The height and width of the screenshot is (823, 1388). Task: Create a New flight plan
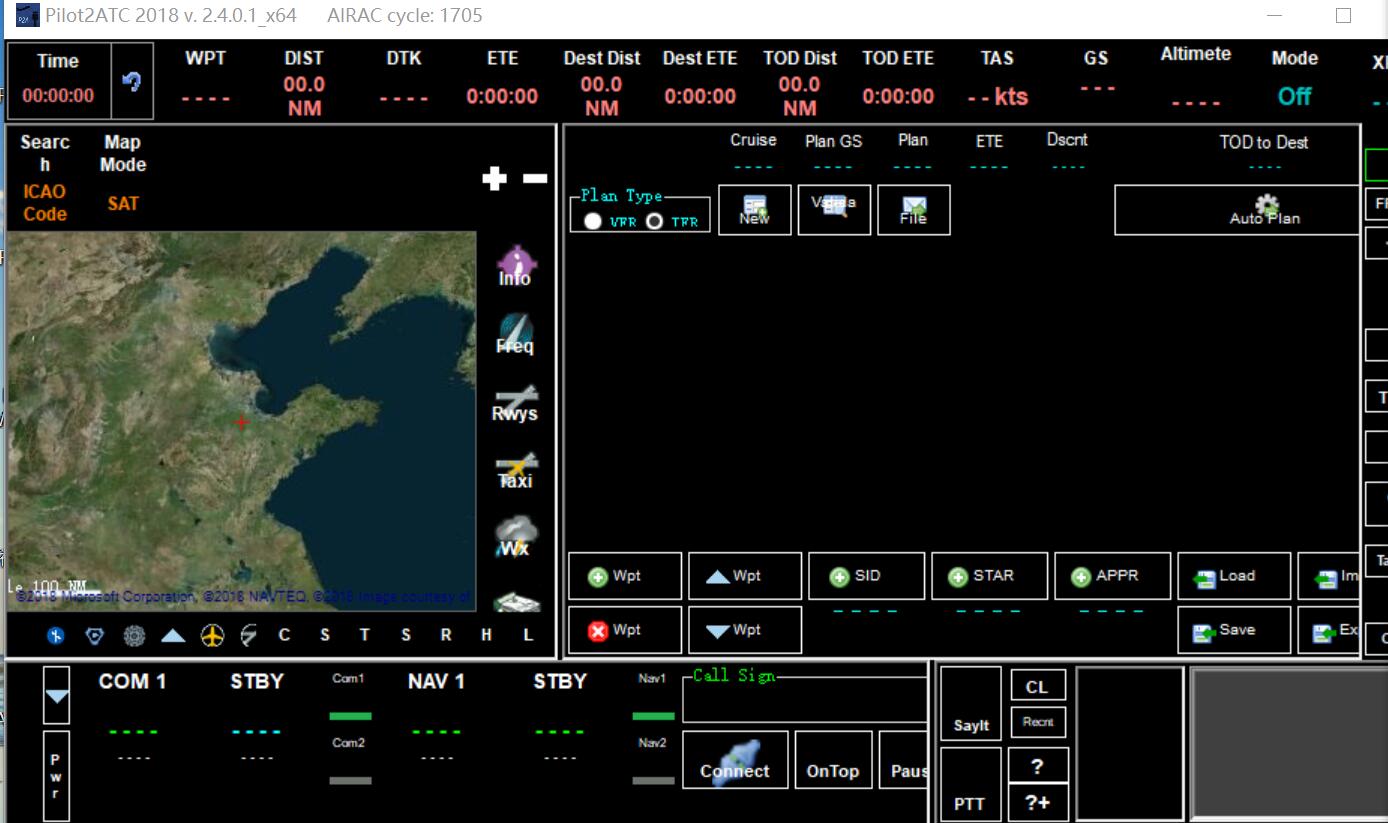click(754, 210)
